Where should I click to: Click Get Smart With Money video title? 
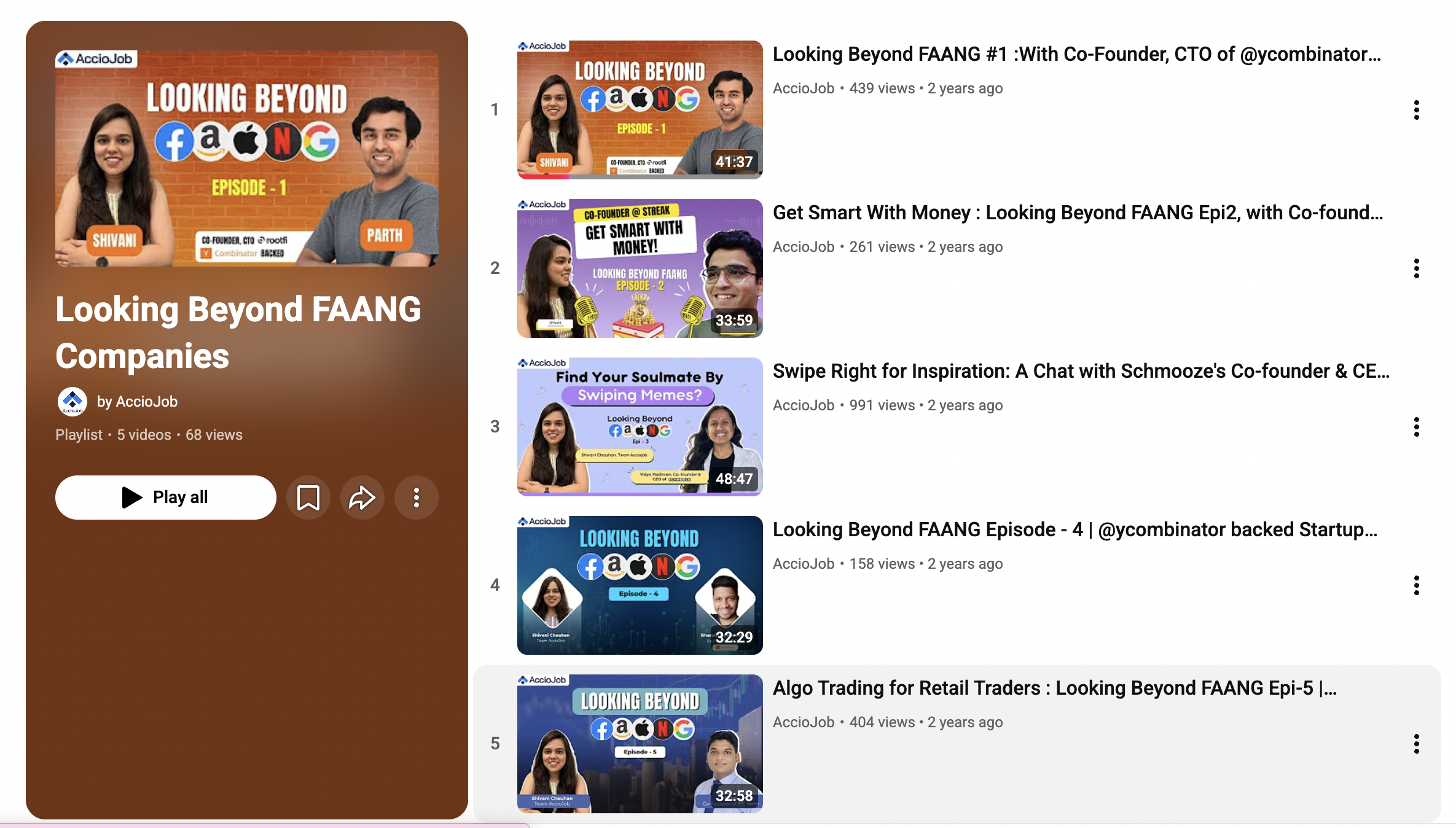pos(1077,213)
